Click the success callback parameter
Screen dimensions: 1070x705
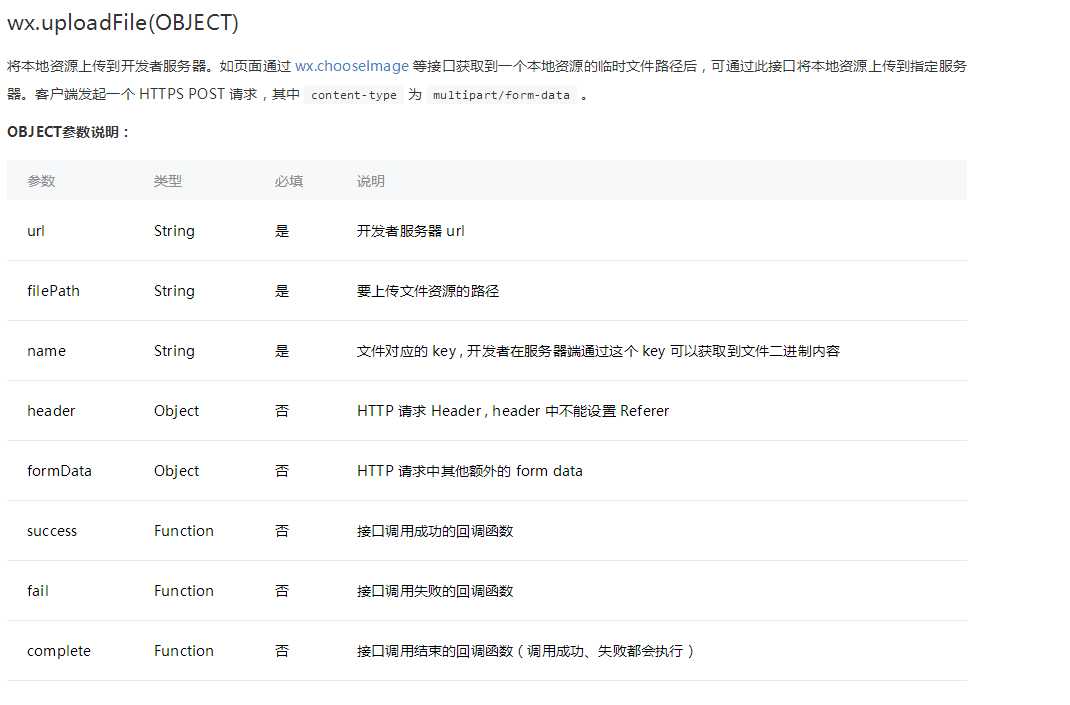click(x=52, y=530)
